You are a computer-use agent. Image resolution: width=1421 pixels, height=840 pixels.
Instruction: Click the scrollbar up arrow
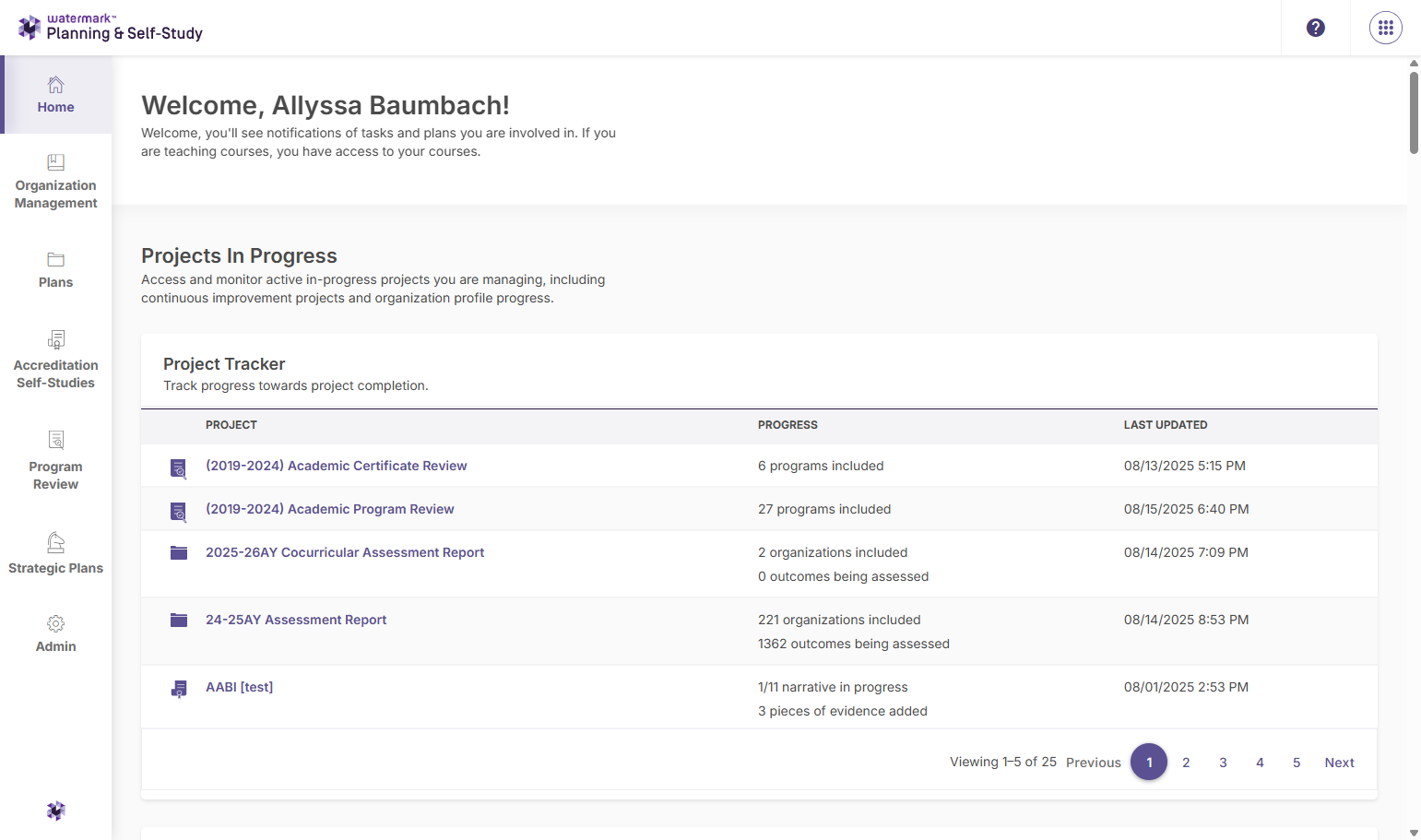[1414, 63]
